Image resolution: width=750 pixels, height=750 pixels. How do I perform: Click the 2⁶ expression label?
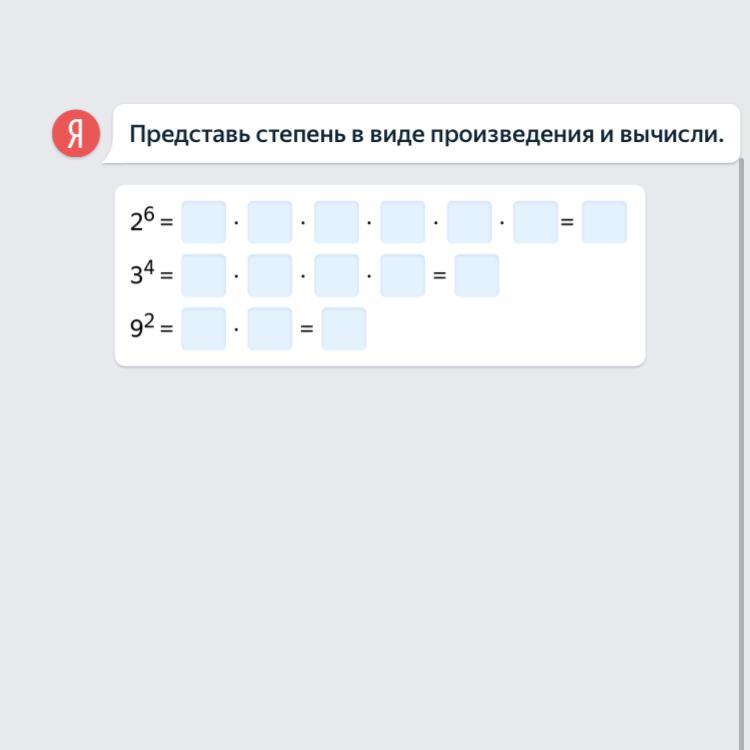click(142, 220)
